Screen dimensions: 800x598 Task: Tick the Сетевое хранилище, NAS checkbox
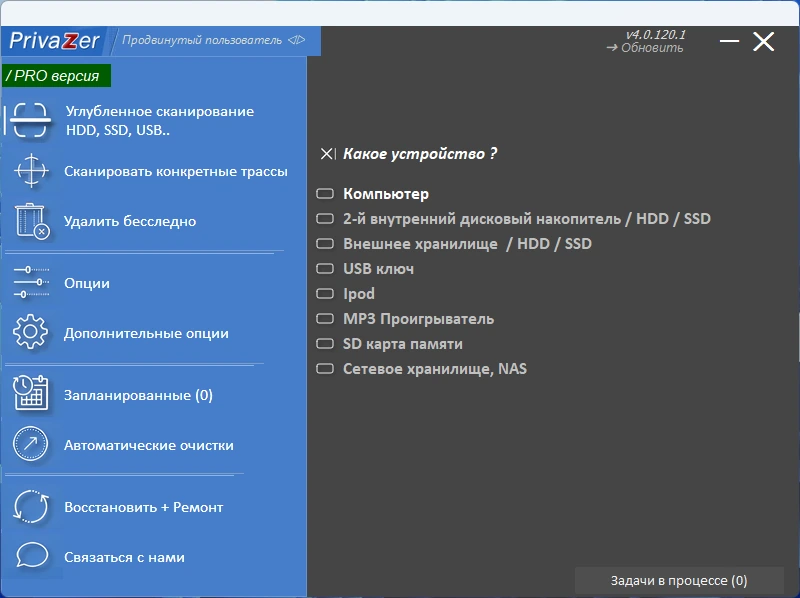pos(325,369)
